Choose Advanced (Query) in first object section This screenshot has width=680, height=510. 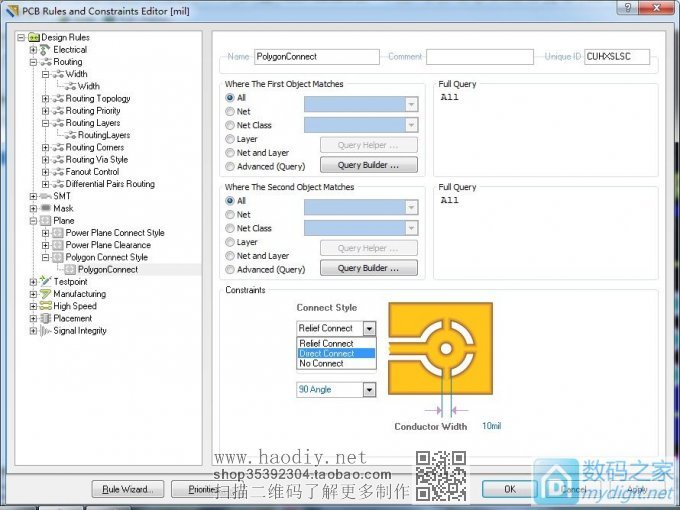pyautogui.click(x=231, y=166)
